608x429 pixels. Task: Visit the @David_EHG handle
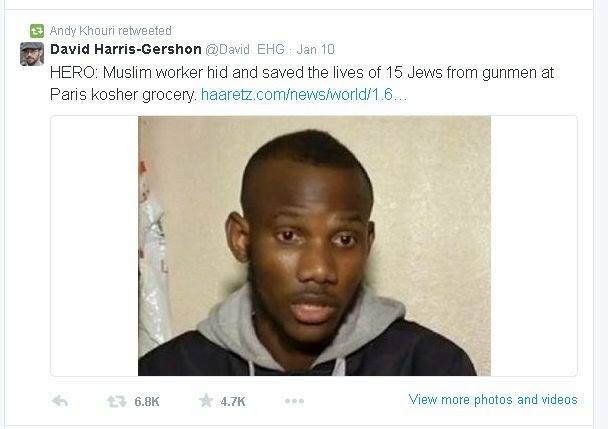[245, 49]
